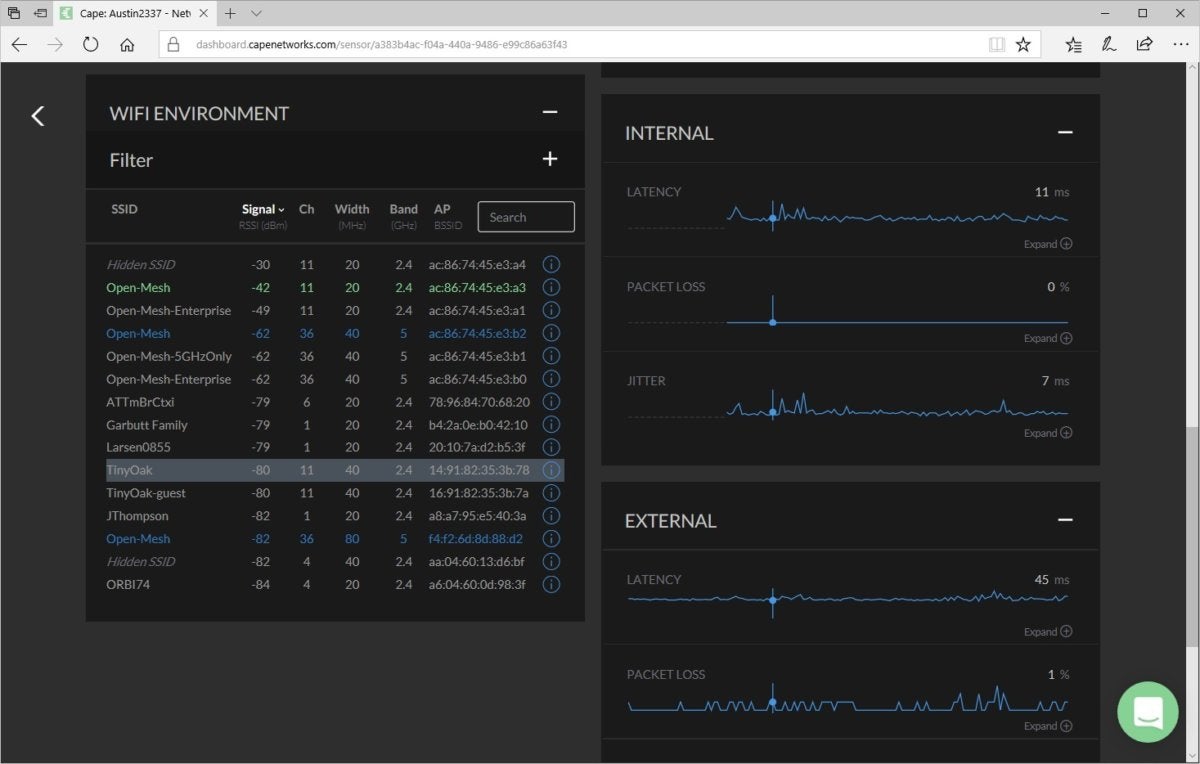Click the Internal jitter 7 ms value
Viewport: 1200px width, 764px height.
(x=1055, y=381)
